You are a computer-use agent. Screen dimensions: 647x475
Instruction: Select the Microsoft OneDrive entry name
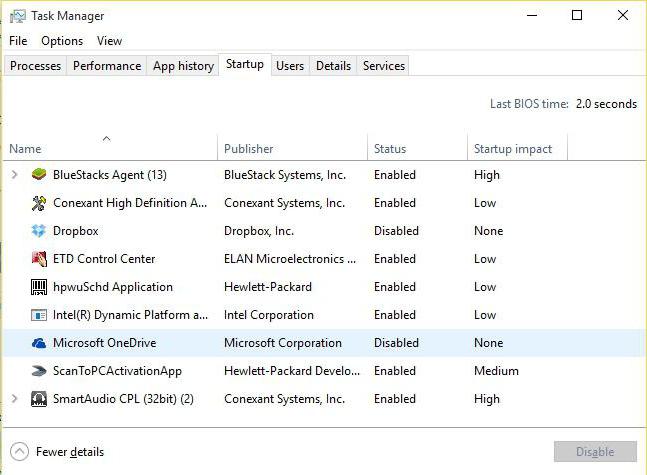(104, 343)
